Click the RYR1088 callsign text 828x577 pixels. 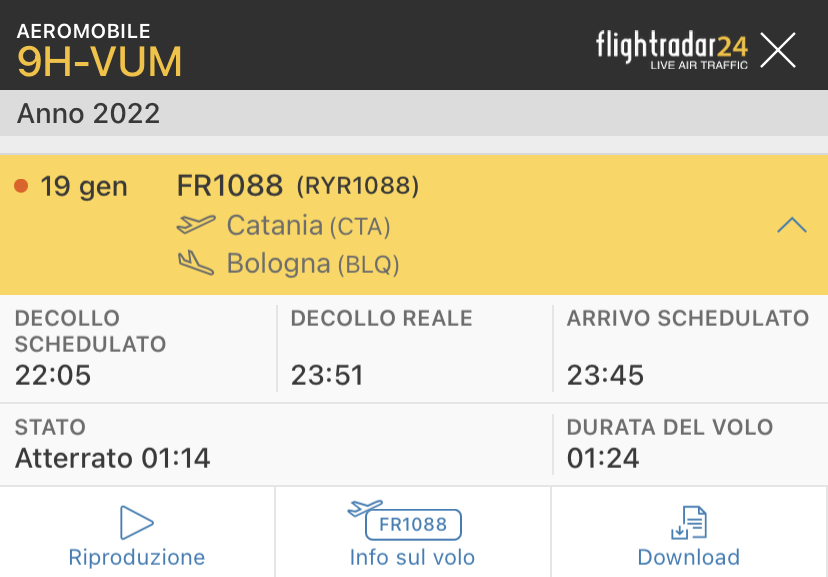click(357, 186)
